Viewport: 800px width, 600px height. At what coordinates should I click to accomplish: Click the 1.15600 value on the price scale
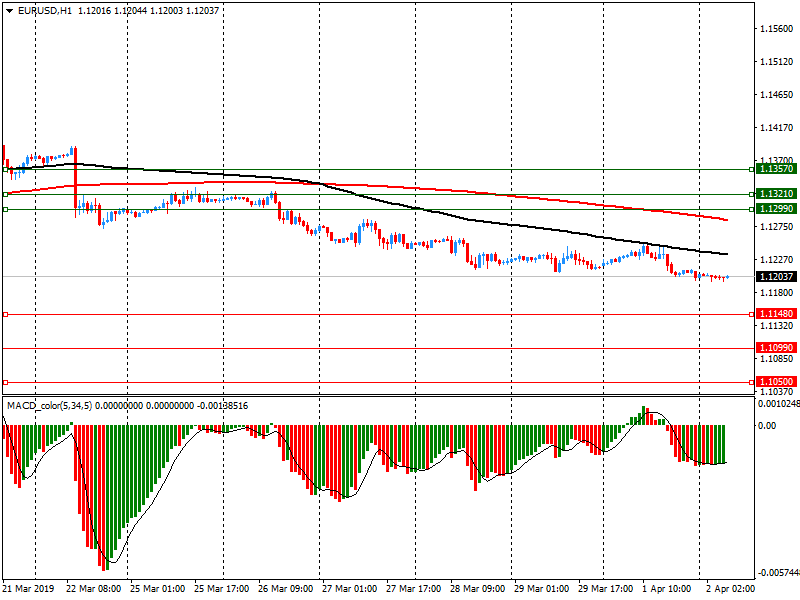pos(777,29)
